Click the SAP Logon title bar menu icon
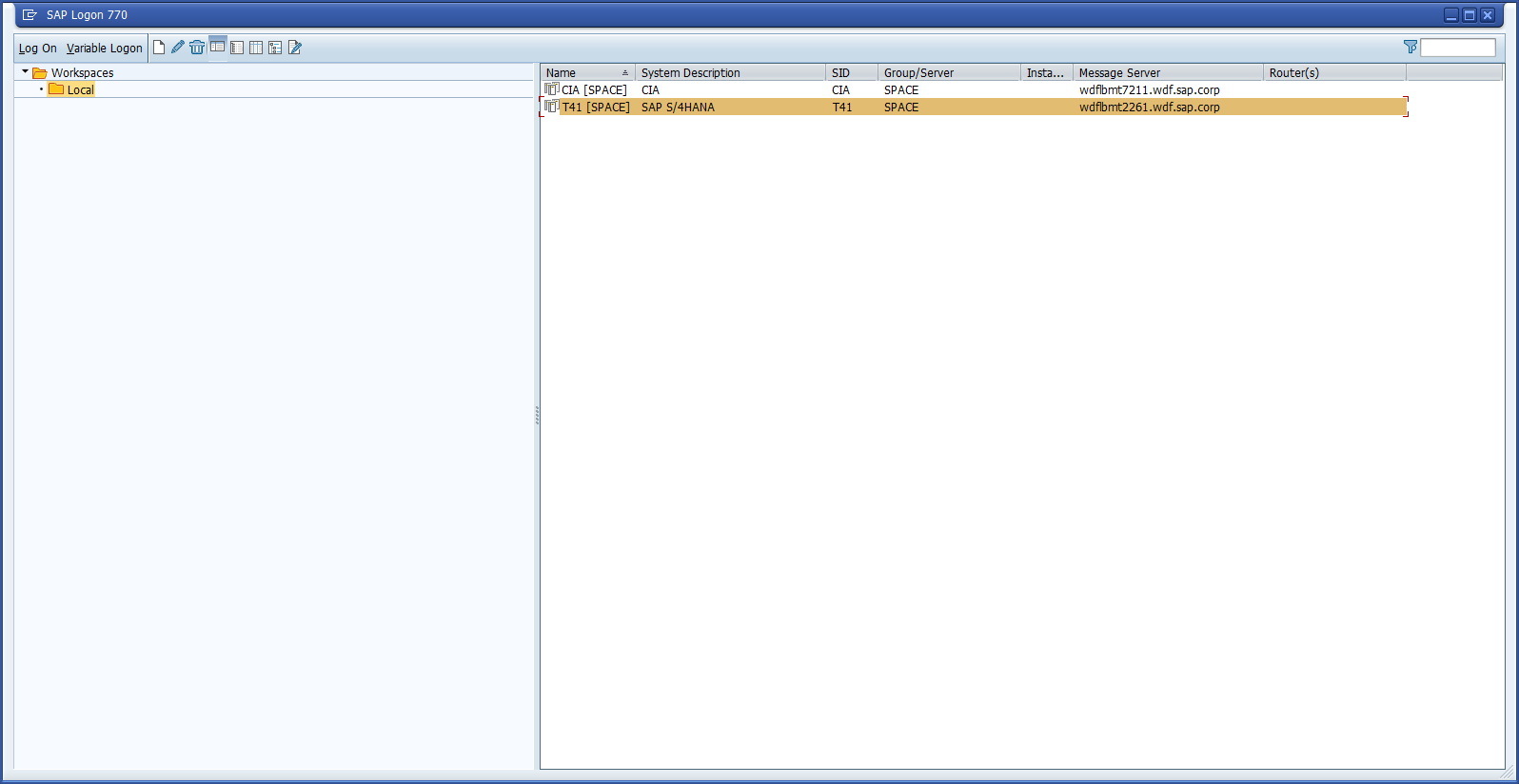Viewport: 1519px width, 784px height. tap(30, 15)
